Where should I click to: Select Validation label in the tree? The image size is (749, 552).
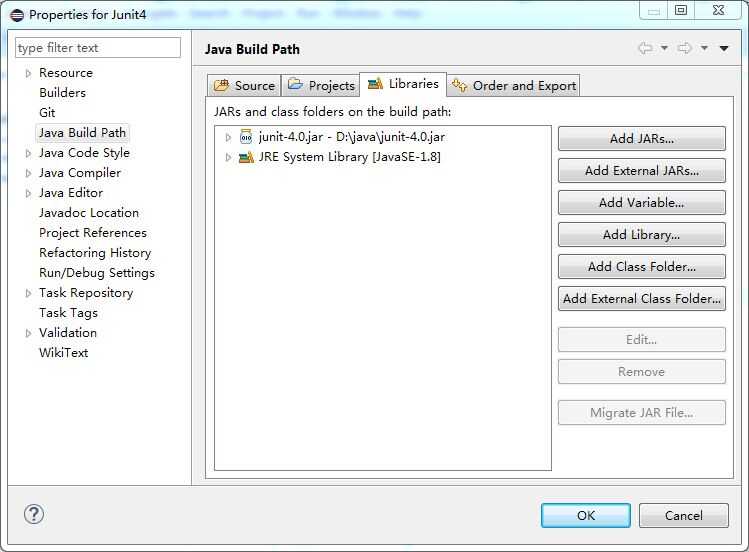(x=68, y=333)
